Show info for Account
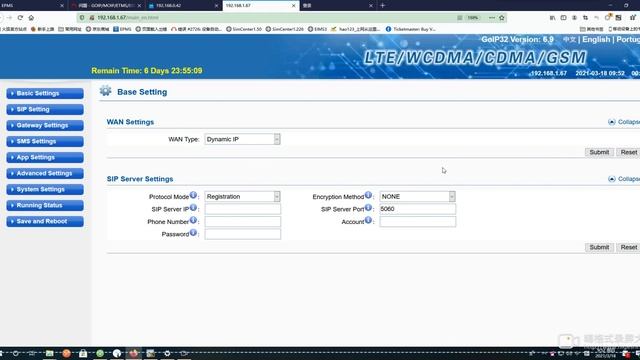 368,220
